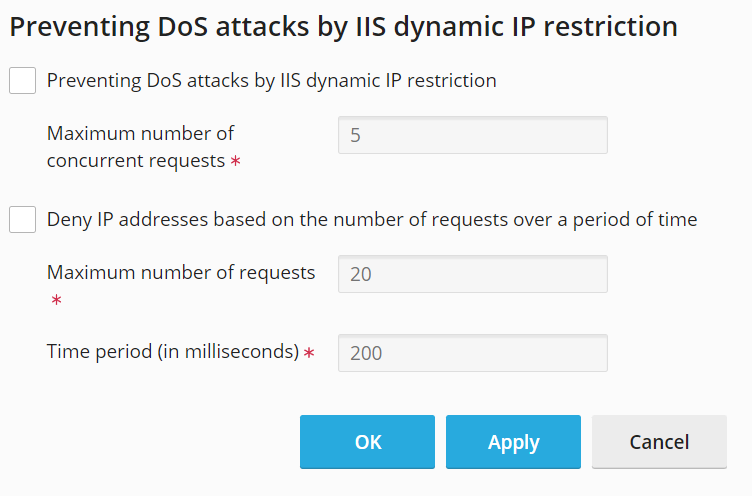The image size is (752, 496).
Task: Click the 'Time period (in milliseconds)' label
Action: pos(173,351)
